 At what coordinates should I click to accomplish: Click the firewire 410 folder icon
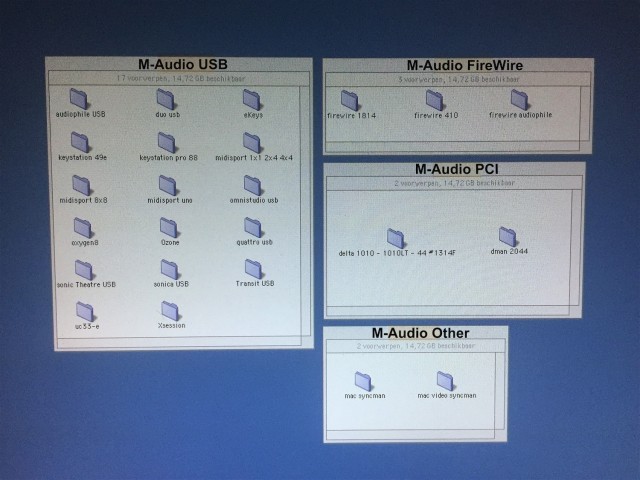[x=435, y=100]
